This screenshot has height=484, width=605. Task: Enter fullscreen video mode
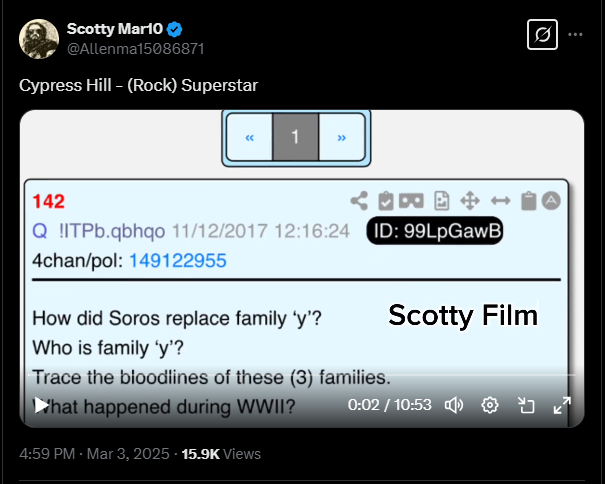tap(562, 405)
